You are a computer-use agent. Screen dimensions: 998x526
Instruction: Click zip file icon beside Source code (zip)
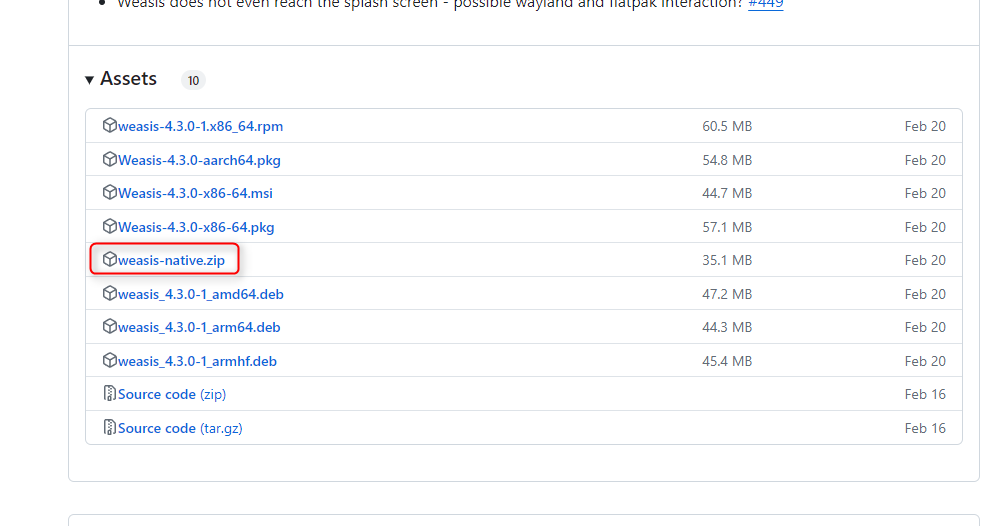109,394
